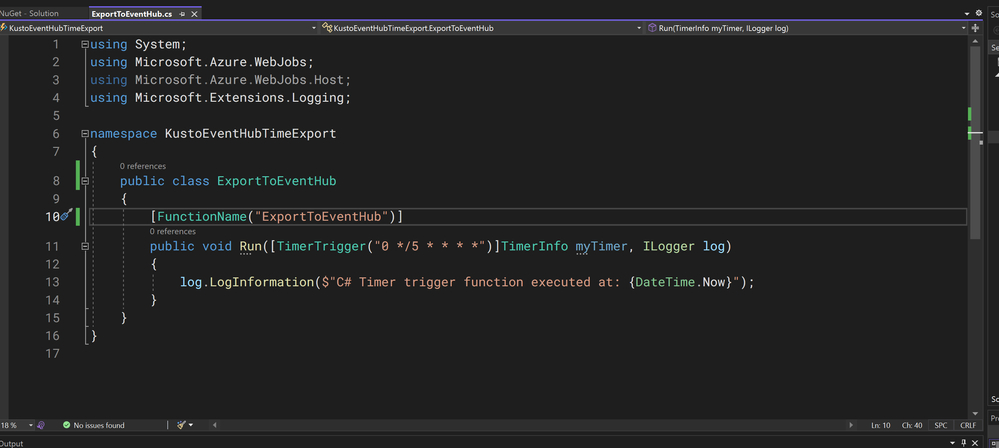Click the "ExportToEventHub" string literal on line 10
Image resolution: width=999 pixels, height=448 pixels.
(x=322, y=217)
